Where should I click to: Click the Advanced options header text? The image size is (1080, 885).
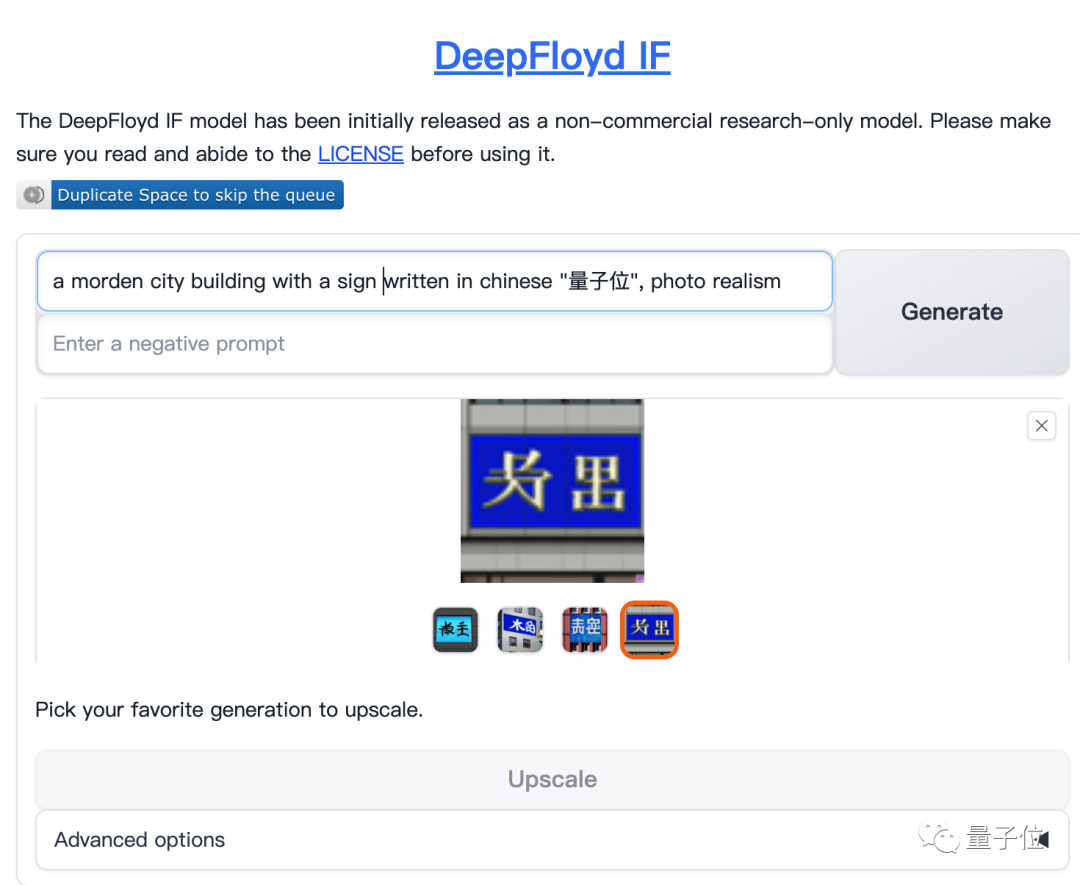pyautogui.click(x=139, y=839)
